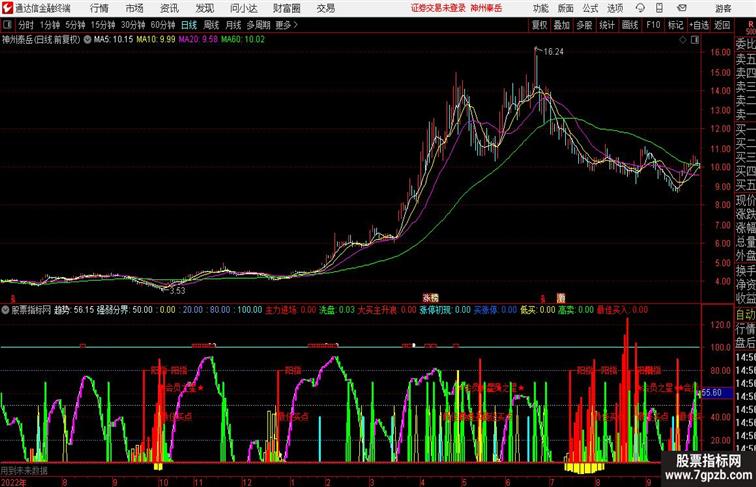The height and width of the screenshot is (487, 756).
Task: Switch to 15分钟 period tab
Action: pyautogui.click(x=103, y=25)
